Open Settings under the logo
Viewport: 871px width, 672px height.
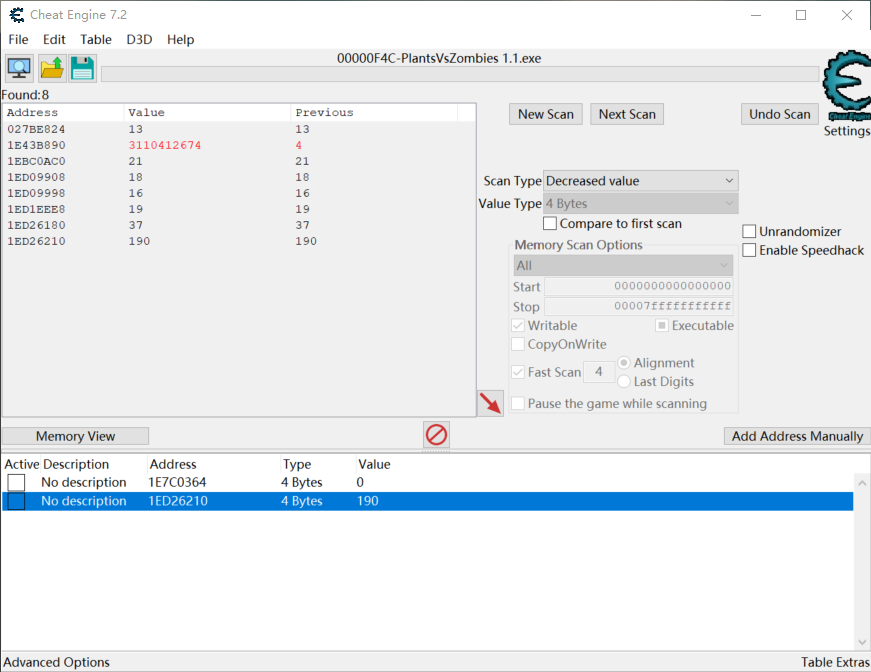coord(847,131)
